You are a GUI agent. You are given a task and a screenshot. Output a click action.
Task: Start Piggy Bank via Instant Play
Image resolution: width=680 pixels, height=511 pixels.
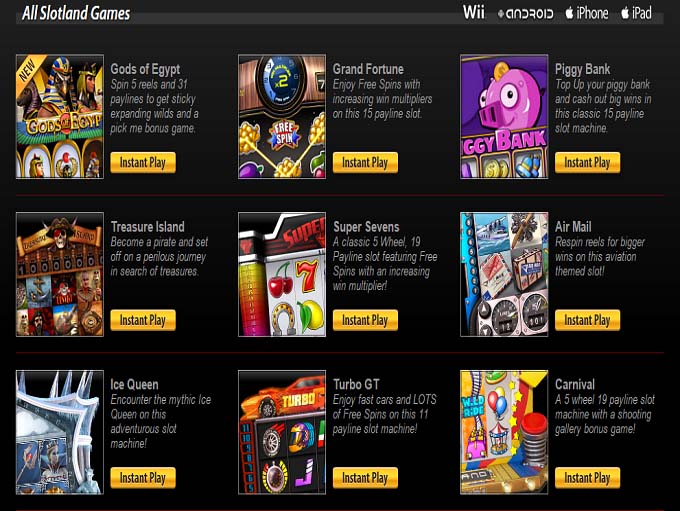pos(587,163)
